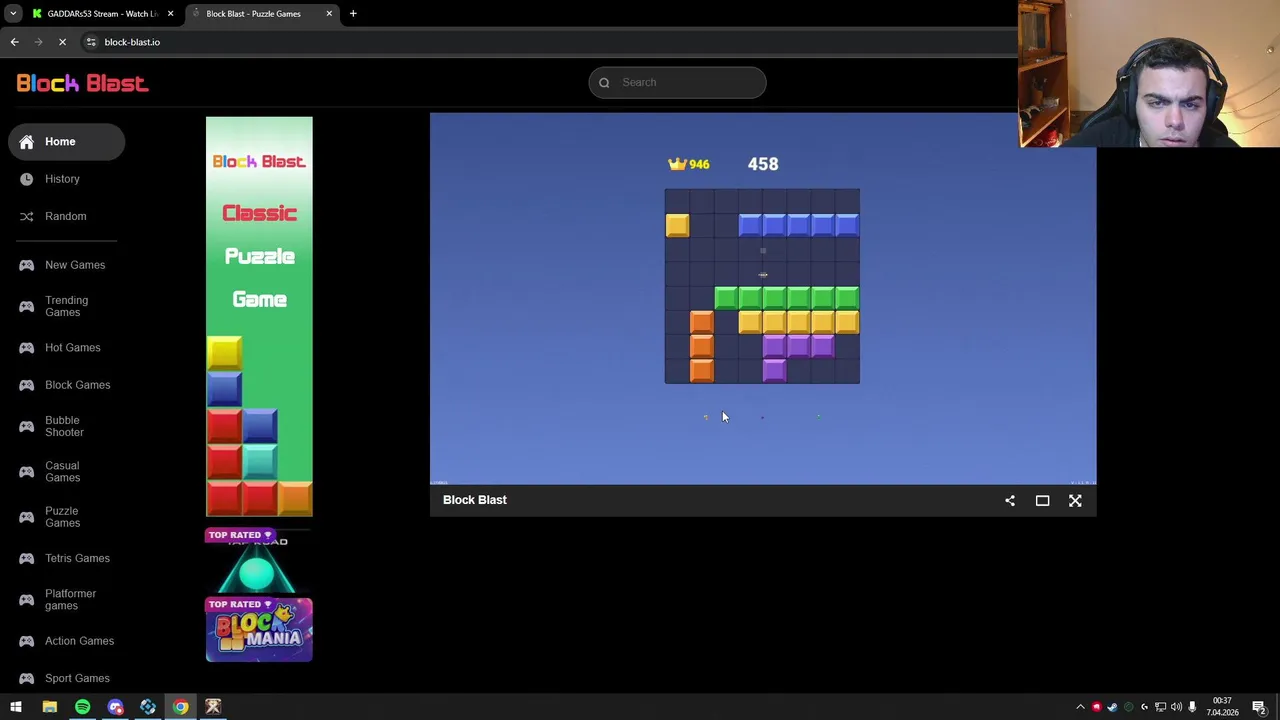Viewport: 1280px width, 720px height.
Task: View site information icon in address bar
Action: (x=91, y=42)
